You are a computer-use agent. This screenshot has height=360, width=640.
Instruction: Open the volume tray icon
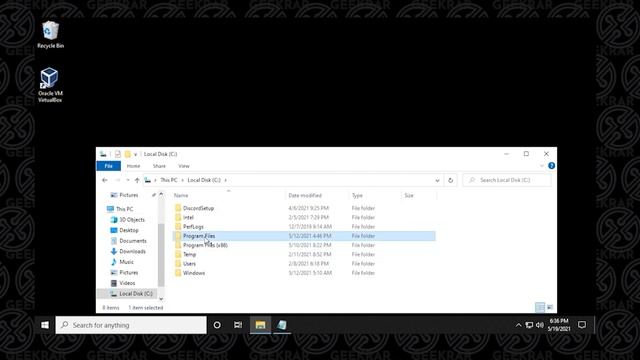pyautogui.click(x=540, y=325)
